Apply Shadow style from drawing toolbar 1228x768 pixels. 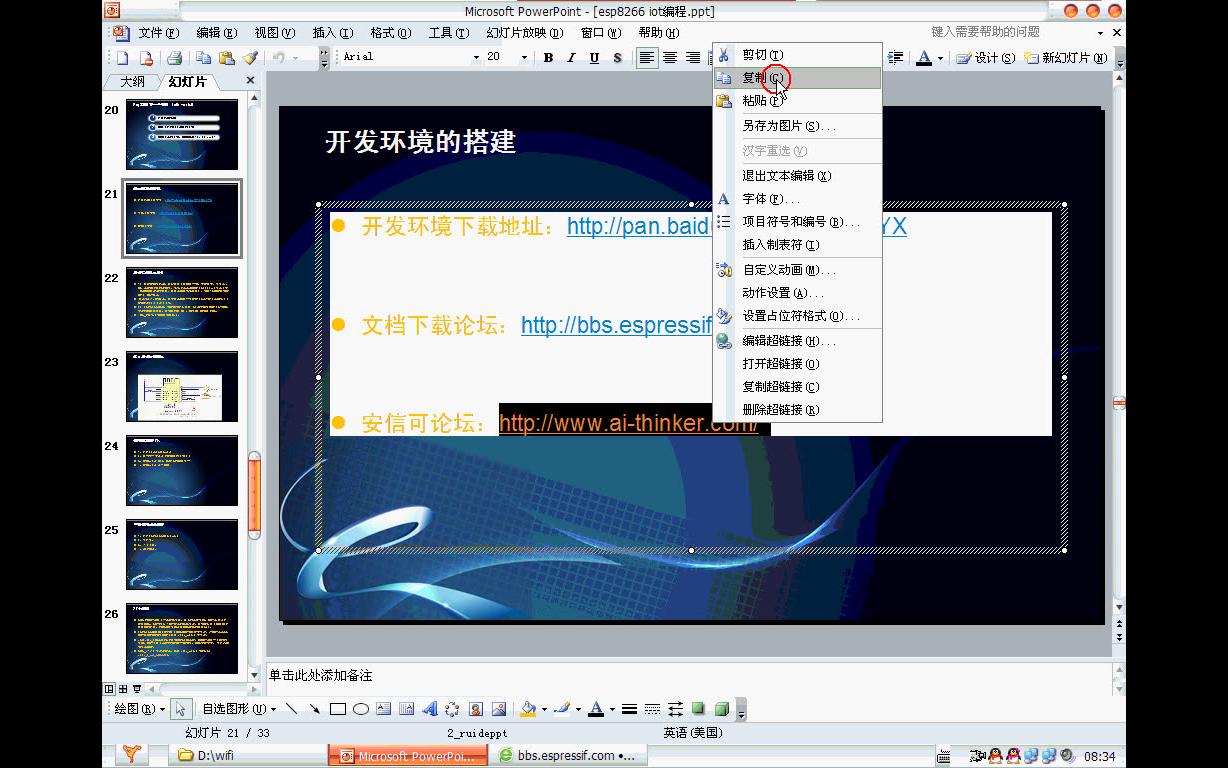(x=700, y=708)
